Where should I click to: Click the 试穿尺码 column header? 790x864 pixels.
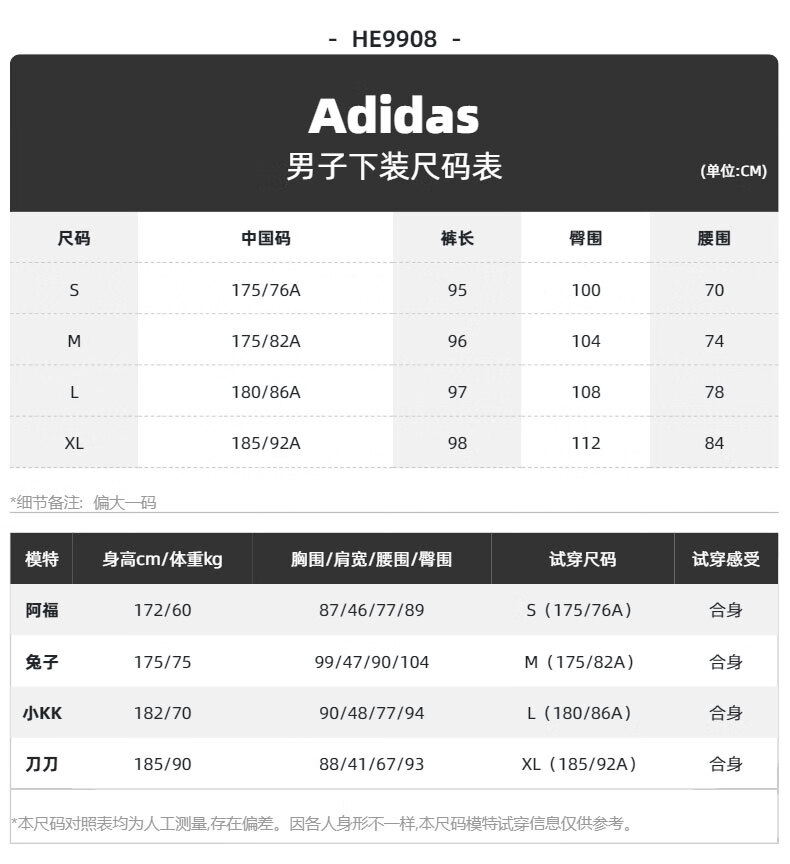click(x=582, y=559)
